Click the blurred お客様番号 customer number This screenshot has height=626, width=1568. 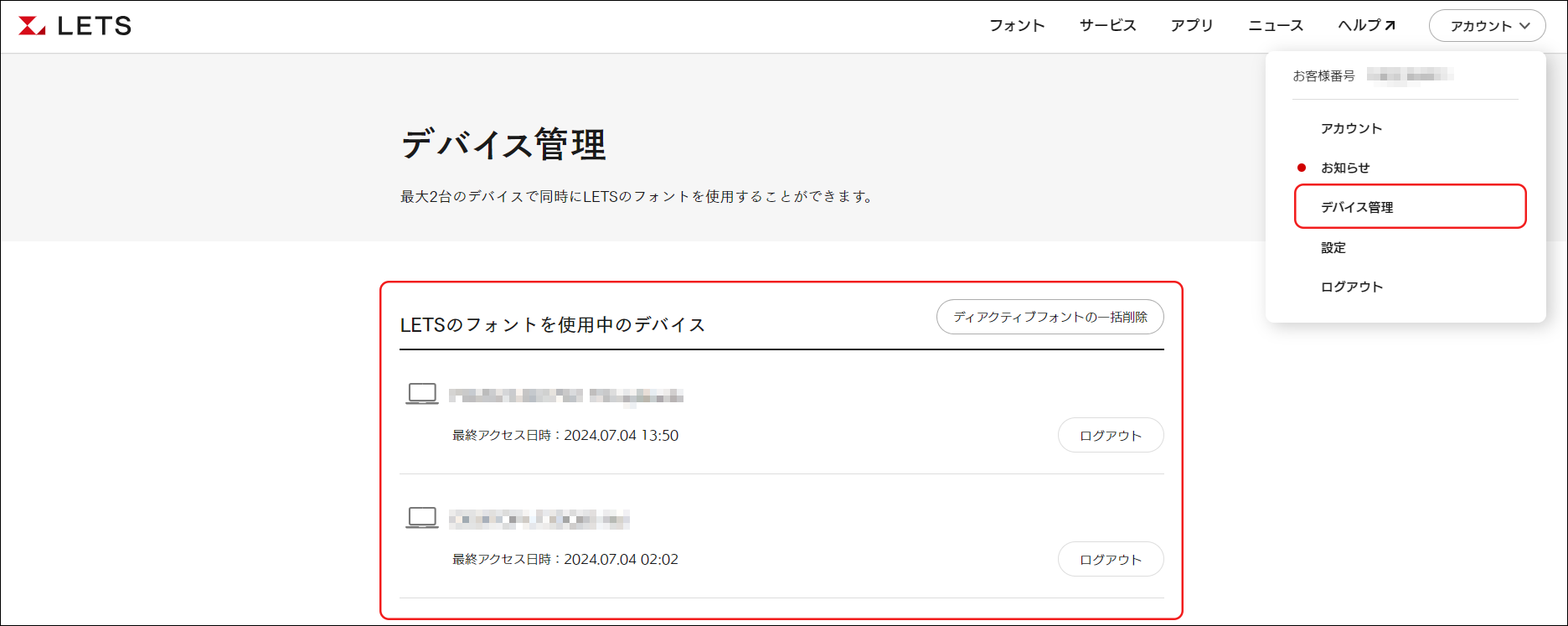[x=1410, y=76]
